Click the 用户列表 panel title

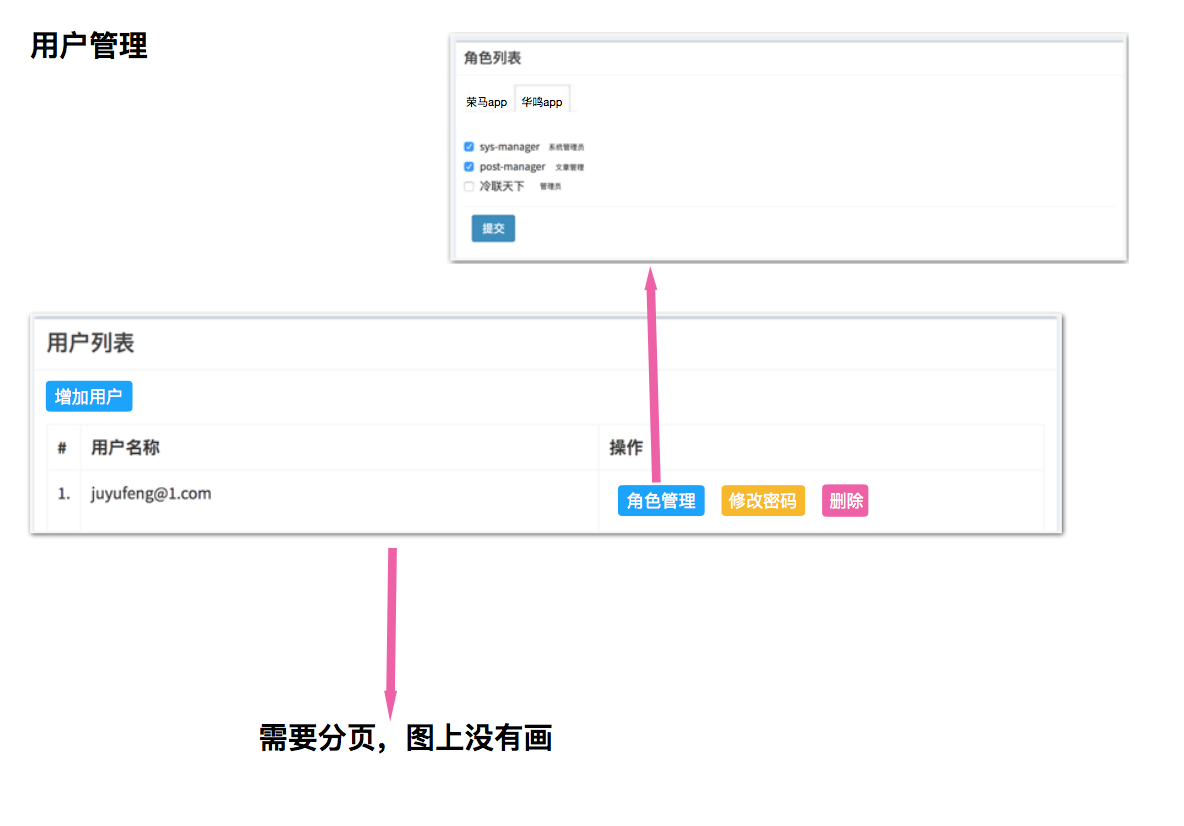(90, 343)
